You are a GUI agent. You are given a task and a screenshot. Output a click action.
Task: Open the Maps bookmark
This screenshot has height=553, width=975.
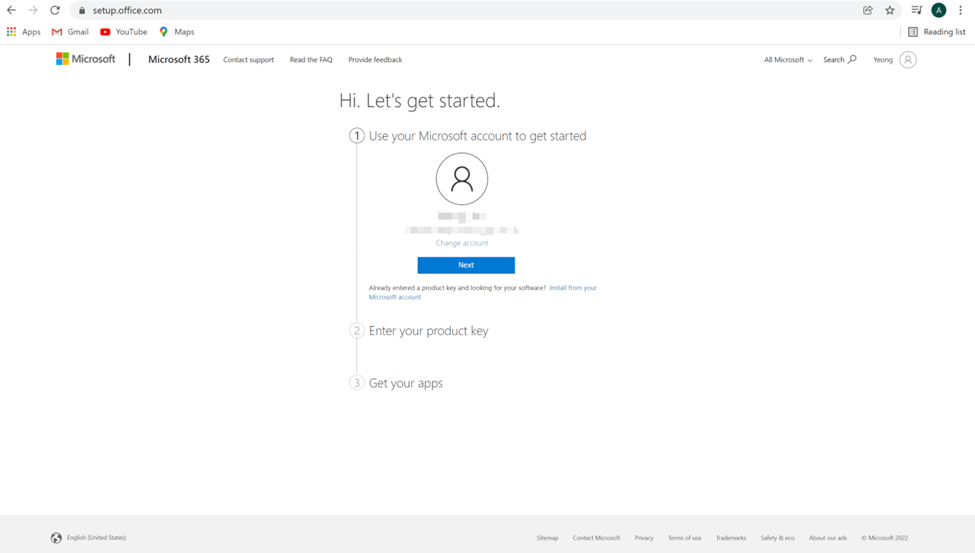177,32
